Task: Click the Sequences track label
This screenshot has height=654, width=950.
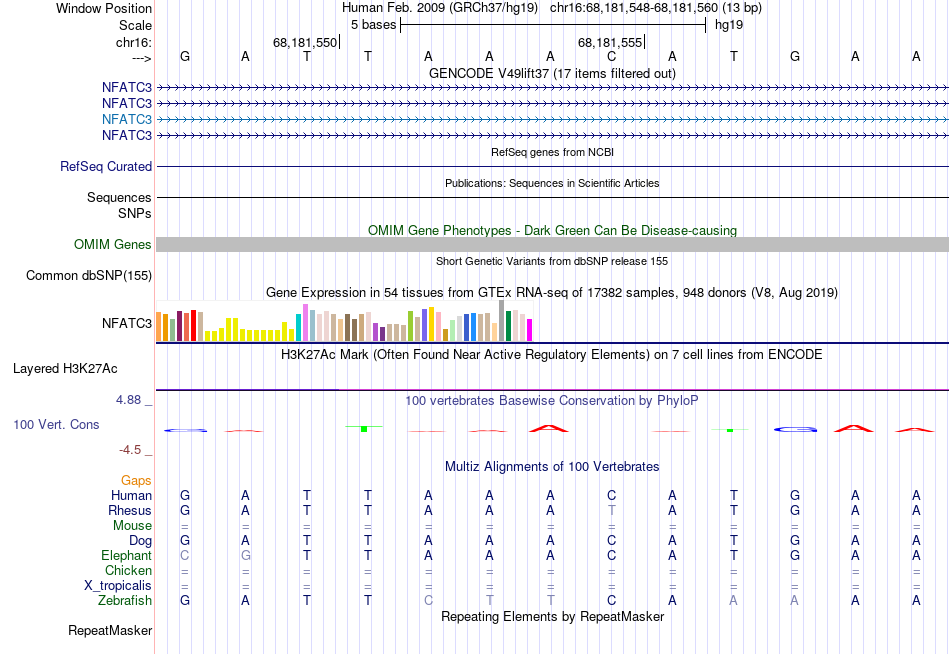Action: (119, 198)
